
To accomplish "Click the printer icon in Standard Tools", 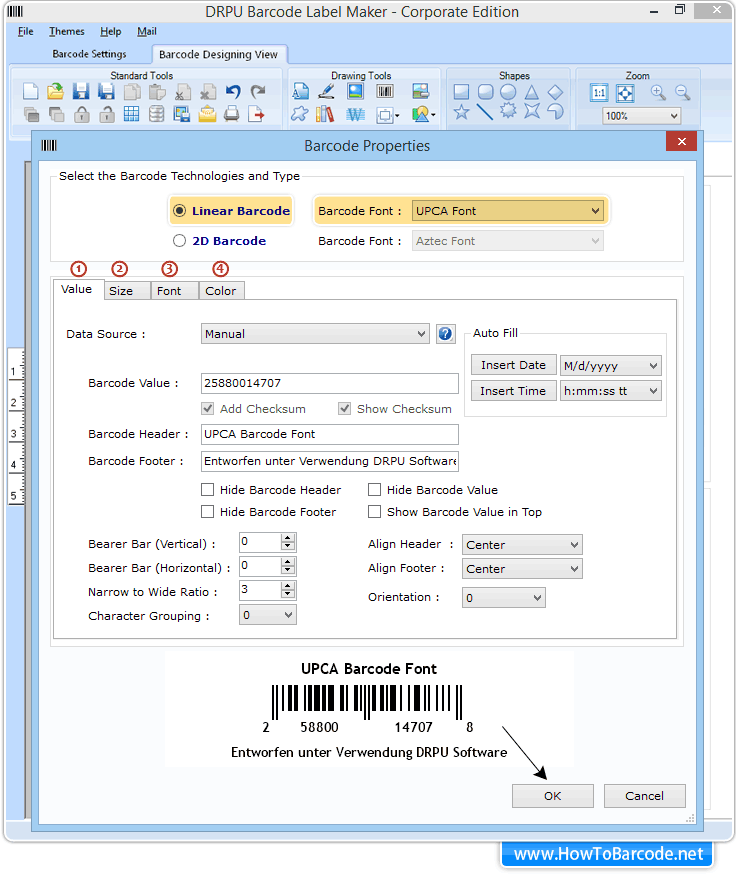I will click(x=232, y=114).
